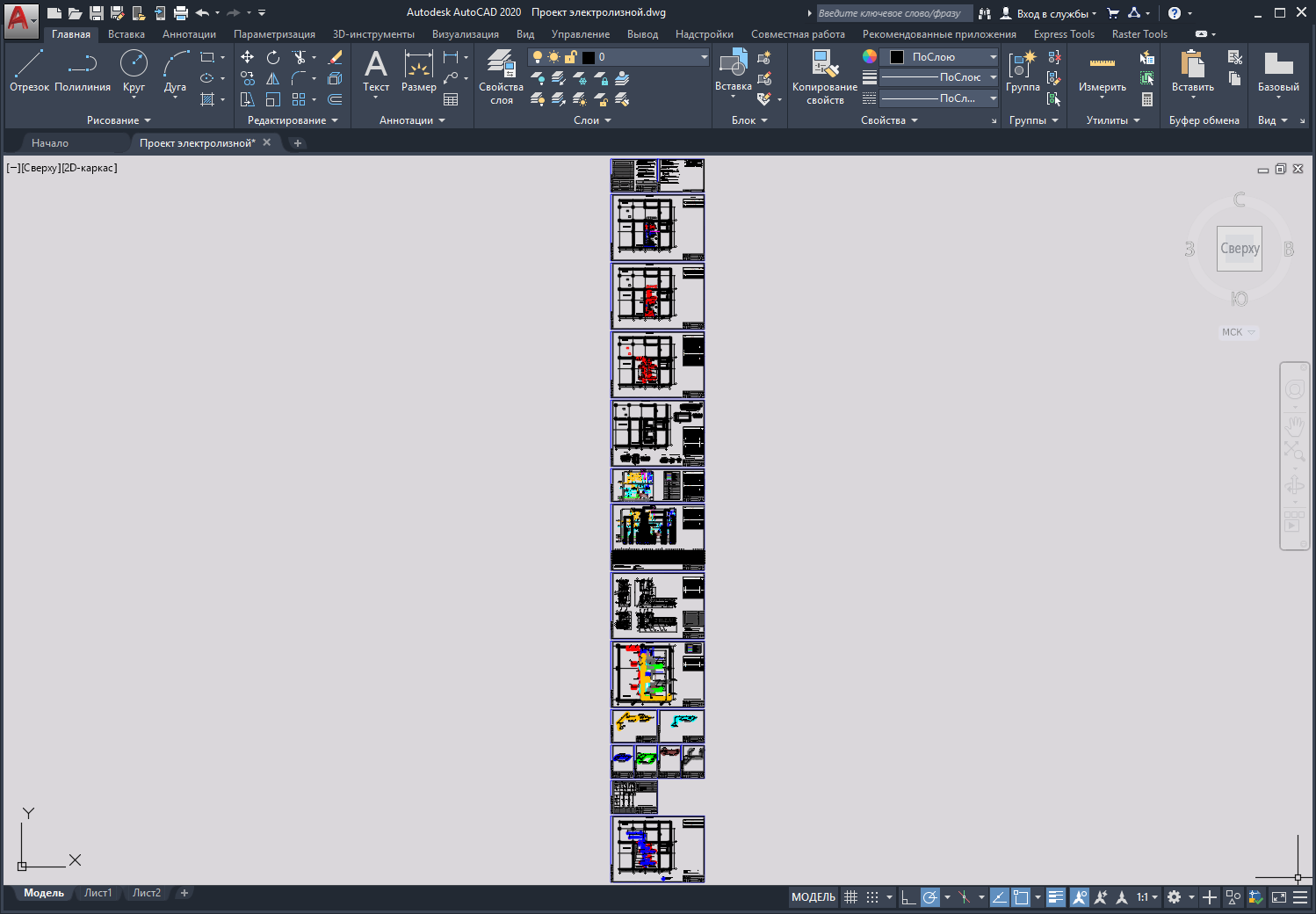1316x914 pixels.
Task: Click the Вход в службы sign-in button
Action: 1048,13
